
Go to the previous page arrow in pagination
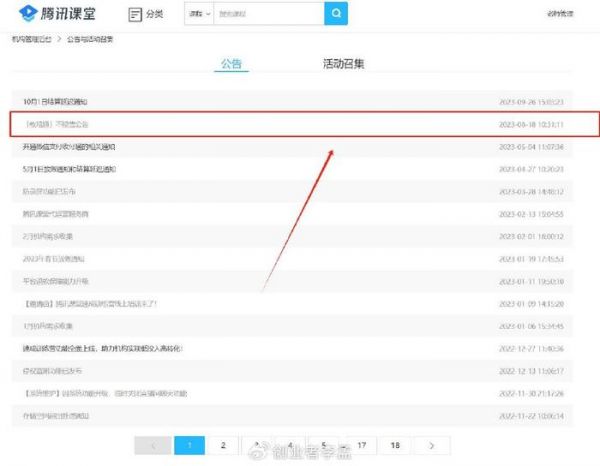pyautogui.click(x=152, y=445)
